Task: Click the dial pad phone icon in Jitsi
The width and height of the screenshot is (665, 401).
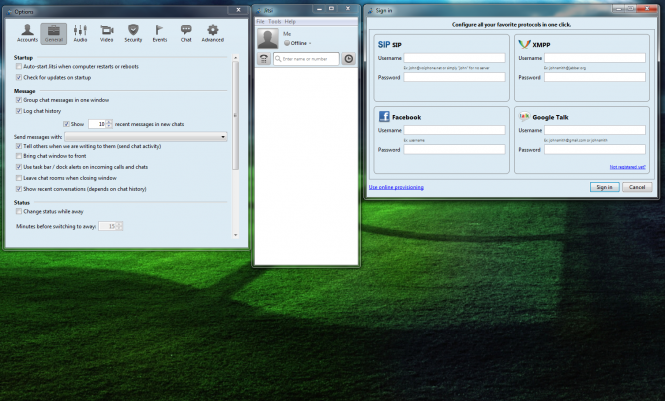Action: [x=264, y=59]
